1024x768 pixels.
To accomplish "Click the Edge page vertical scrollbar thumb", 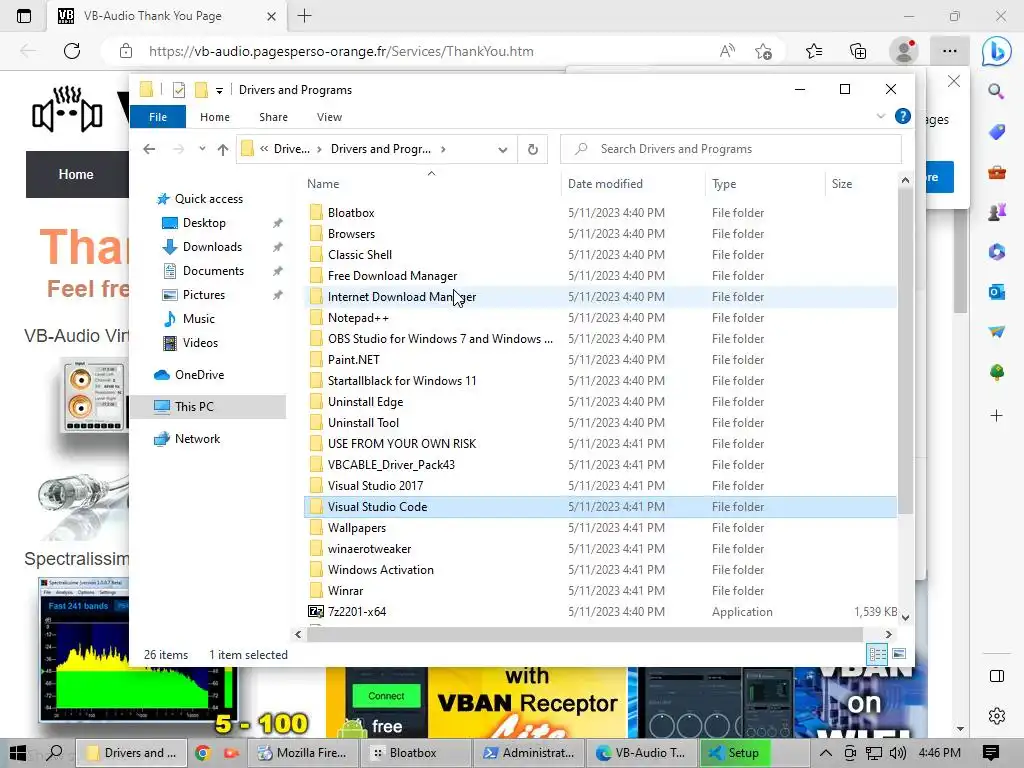I will pyautogui.click(x=960, y=261).
